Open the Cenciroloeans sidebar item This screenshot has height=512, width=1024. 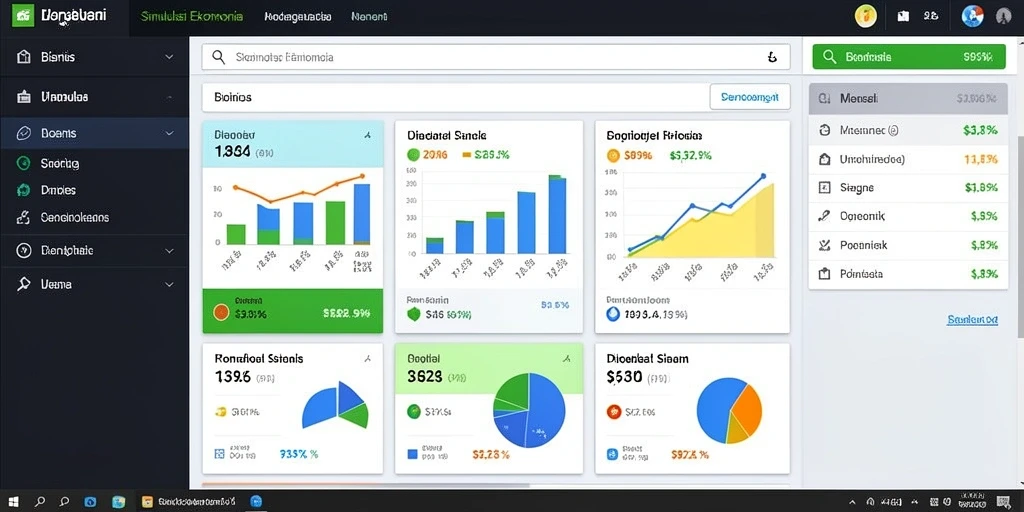coord(74,217)
